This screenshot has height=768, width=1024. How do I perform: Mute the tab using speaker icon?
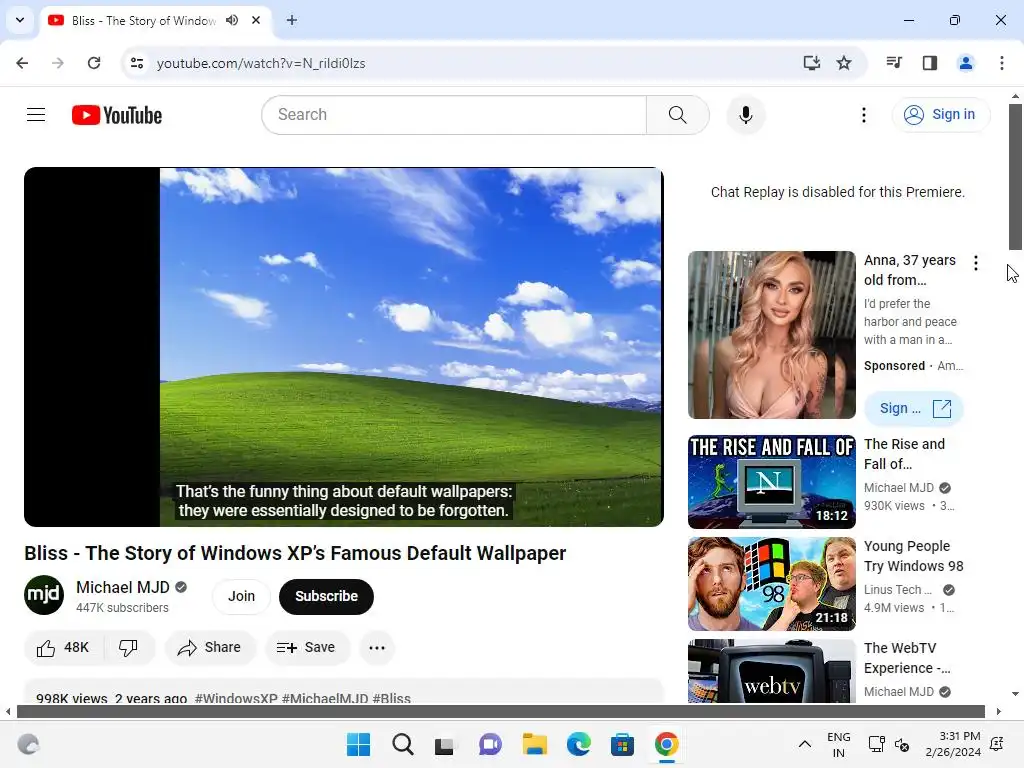pyautogui.click(x=232, y=20)
